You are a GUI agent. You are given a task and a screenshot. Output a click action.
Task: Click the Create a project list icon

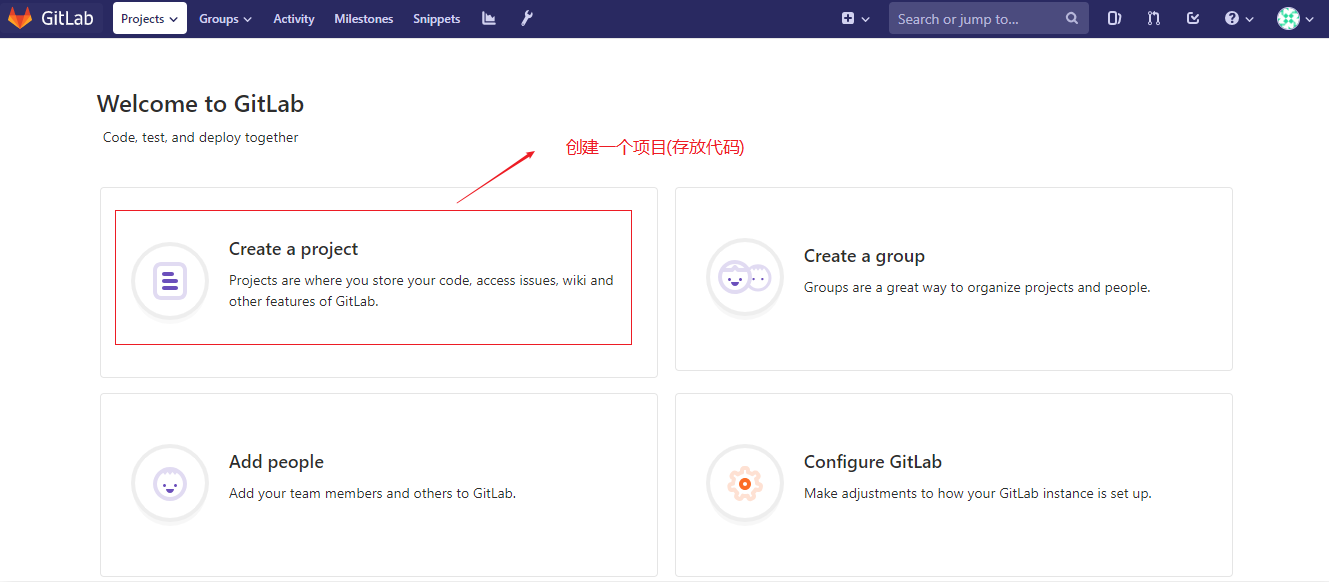(x=170, y=281)
